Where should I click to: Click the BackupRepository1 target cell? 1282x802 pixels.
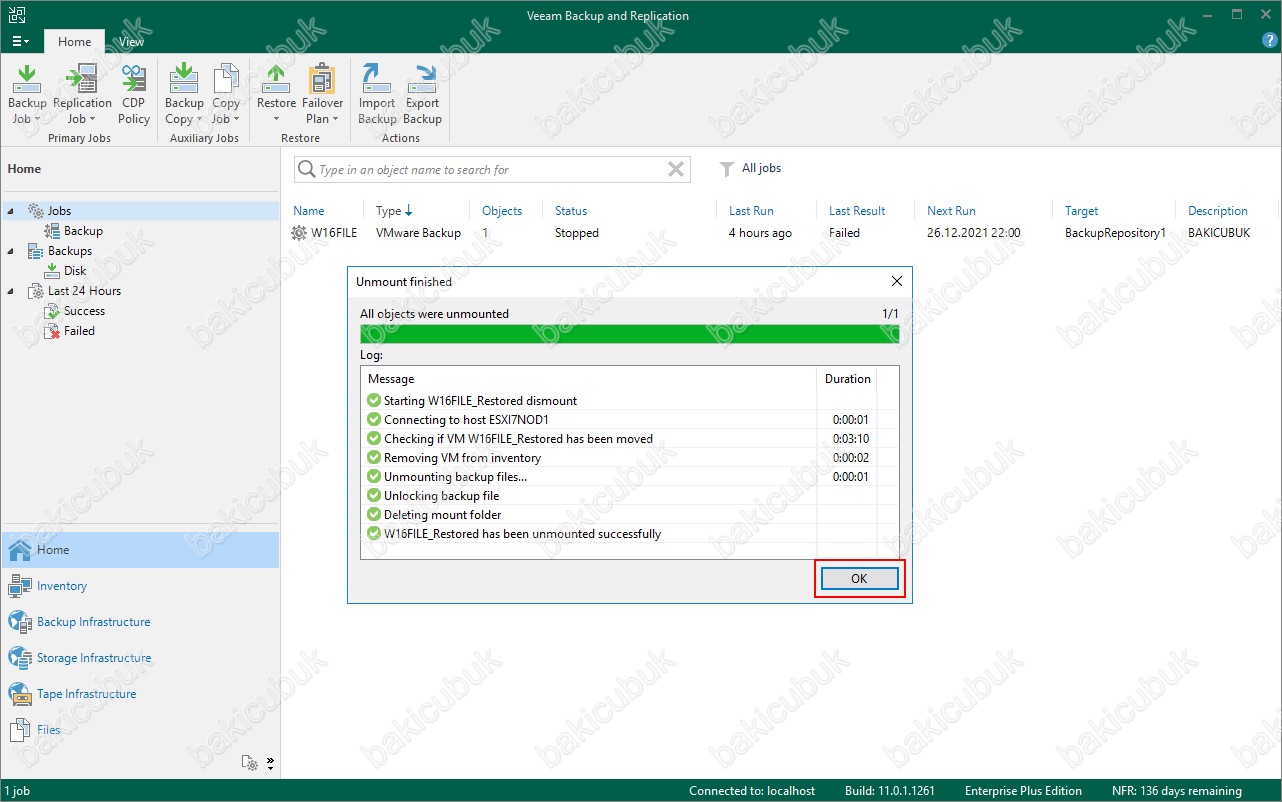coord(1115,233)
